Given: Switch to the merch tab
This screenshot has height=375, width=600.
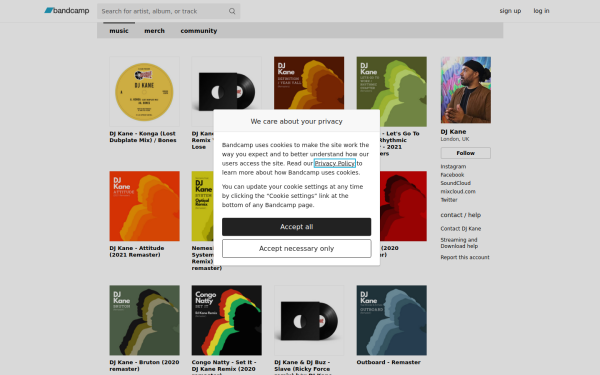Looking at the screenshot, I should coord(154,31).
